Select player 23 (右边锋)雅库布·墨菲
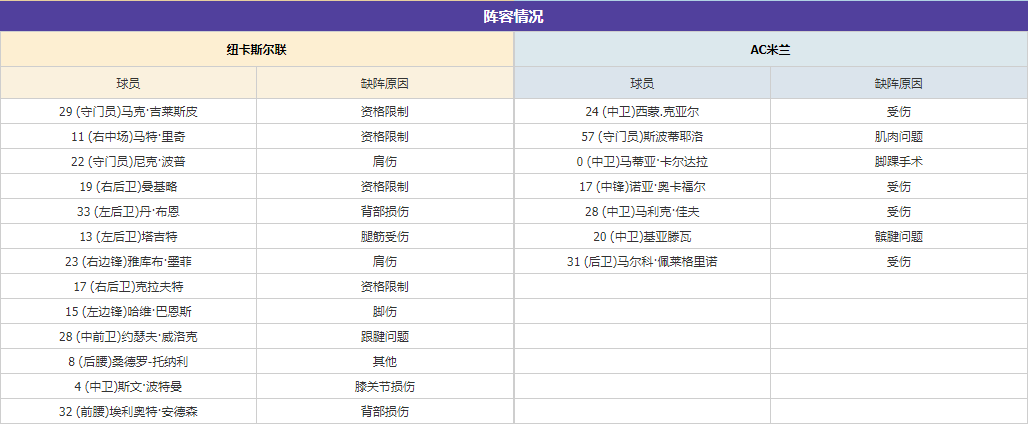This screenshot has width=1028, height=424. click(x=128, y=261)
